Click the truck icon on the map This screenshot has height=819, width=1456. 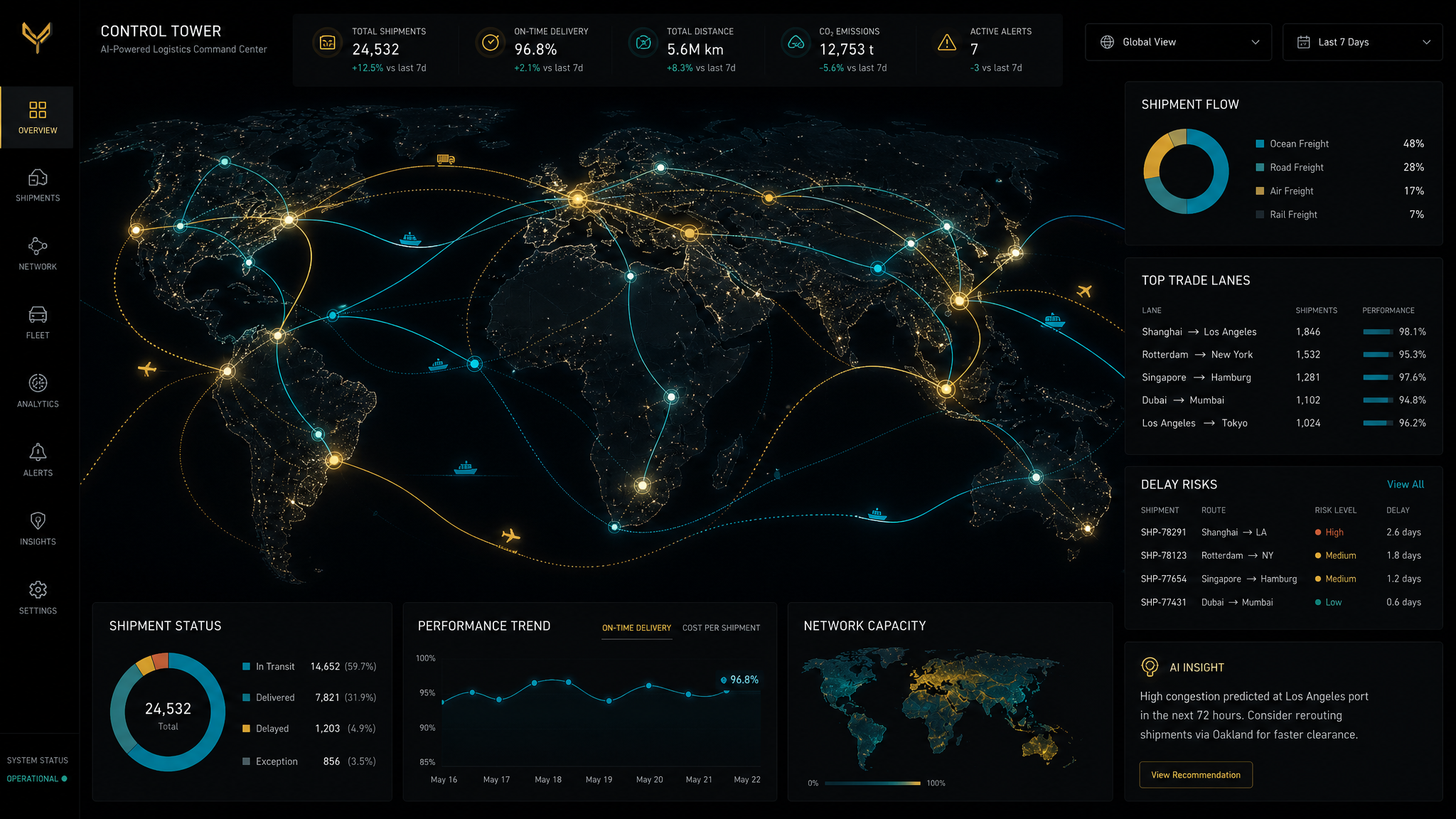pyautogui.click(x=446, y=159)
